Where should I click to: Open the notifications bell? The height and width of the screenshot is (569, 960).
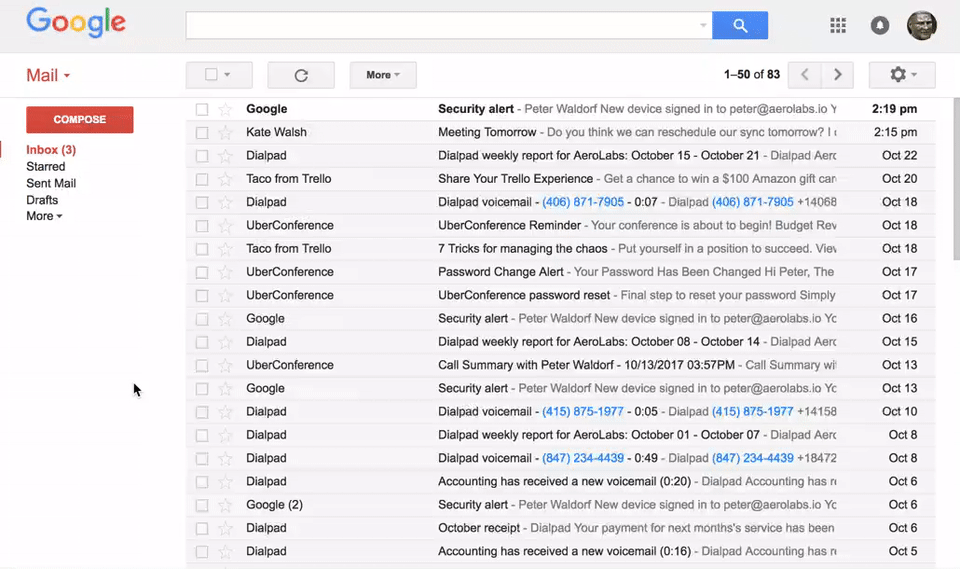click(x=880, y=25)
